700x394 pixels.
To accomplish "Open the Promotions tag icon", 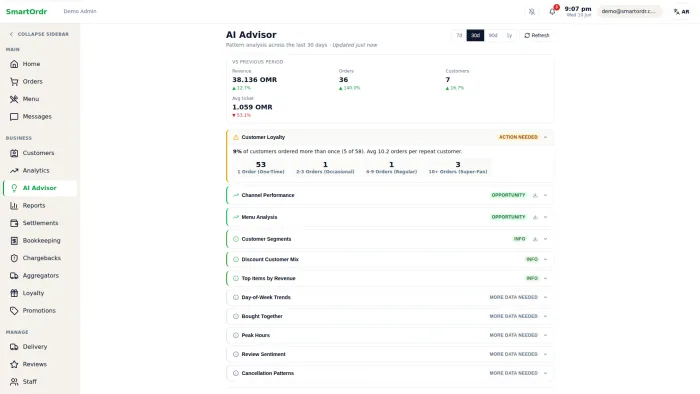I will click(x=14, y=311).
